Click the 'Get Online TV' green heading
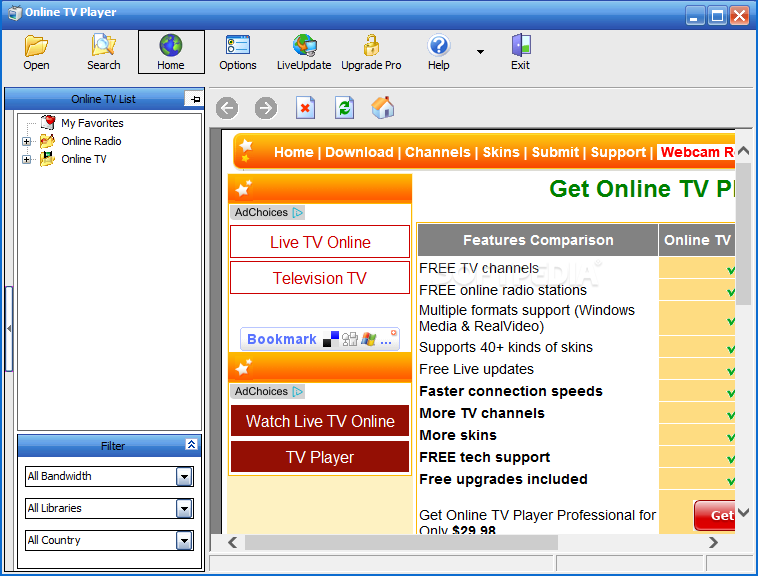The image size is (758, 576). (x=642, y=188)
